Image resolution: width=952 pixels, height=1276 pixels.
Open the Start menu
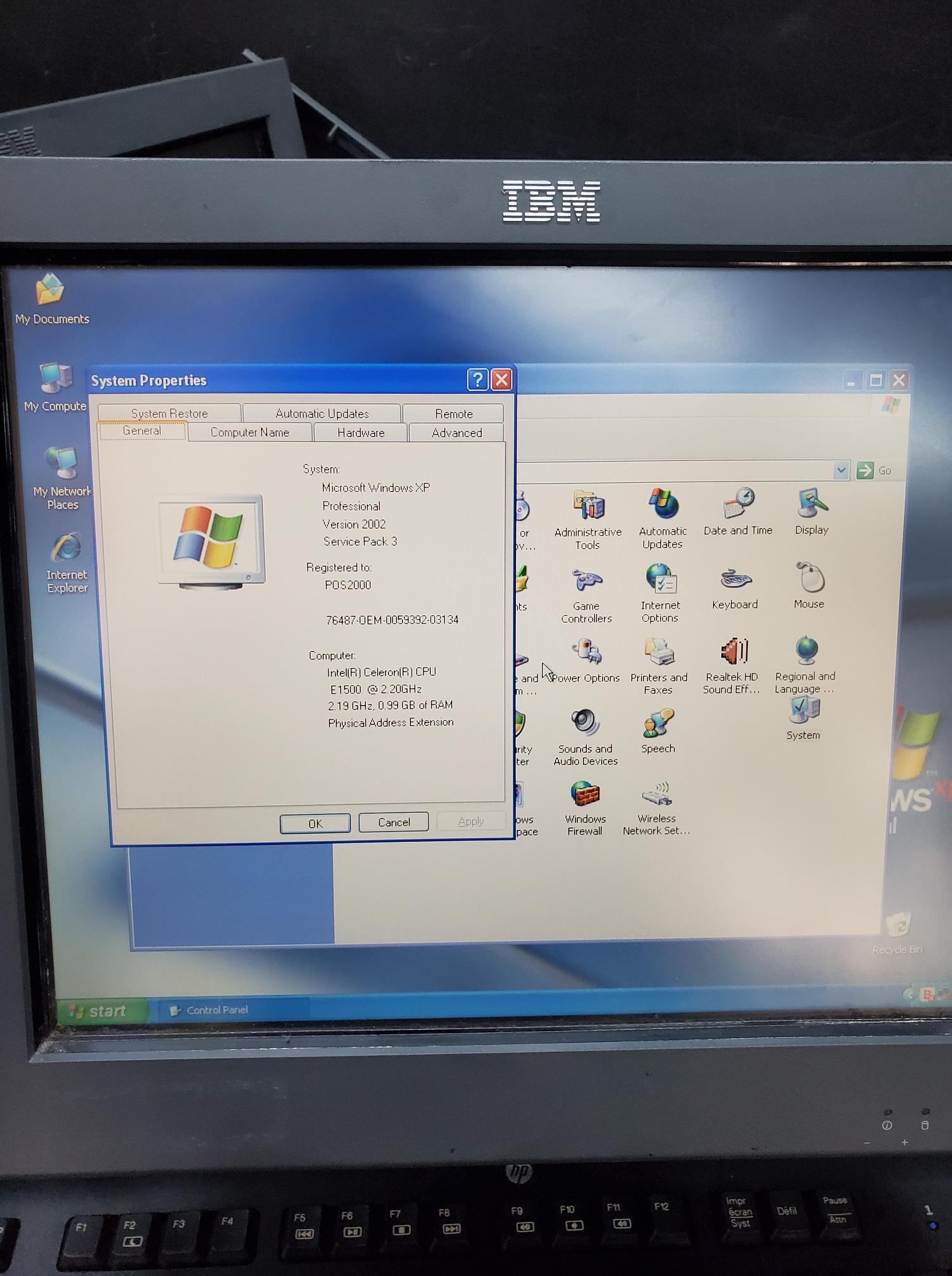point(103,1011)
